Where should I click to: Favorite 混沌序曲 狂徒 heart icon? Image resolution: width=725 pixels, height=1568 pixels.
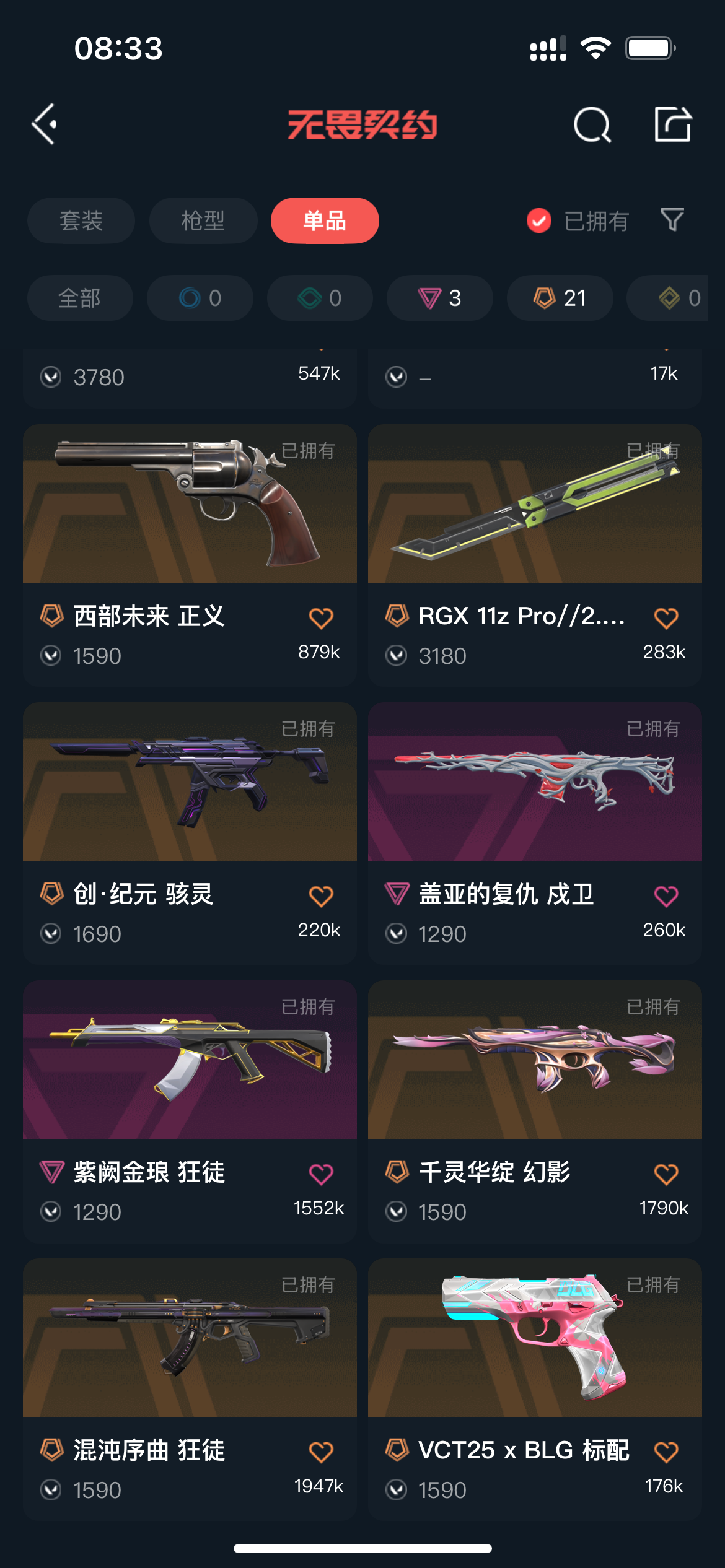pyautogui.click(x=321, y=1452)
